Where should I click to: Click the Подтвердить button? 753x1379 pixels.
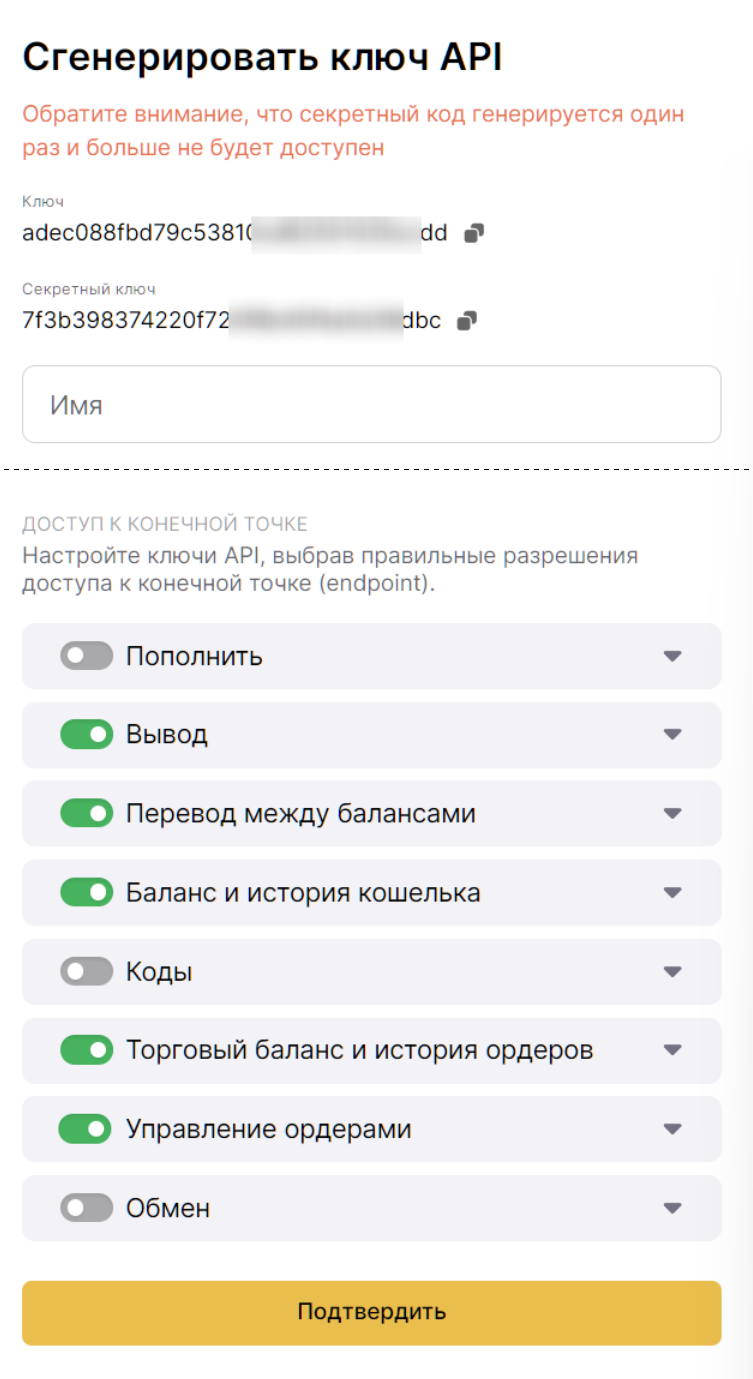pos(372,1312)
